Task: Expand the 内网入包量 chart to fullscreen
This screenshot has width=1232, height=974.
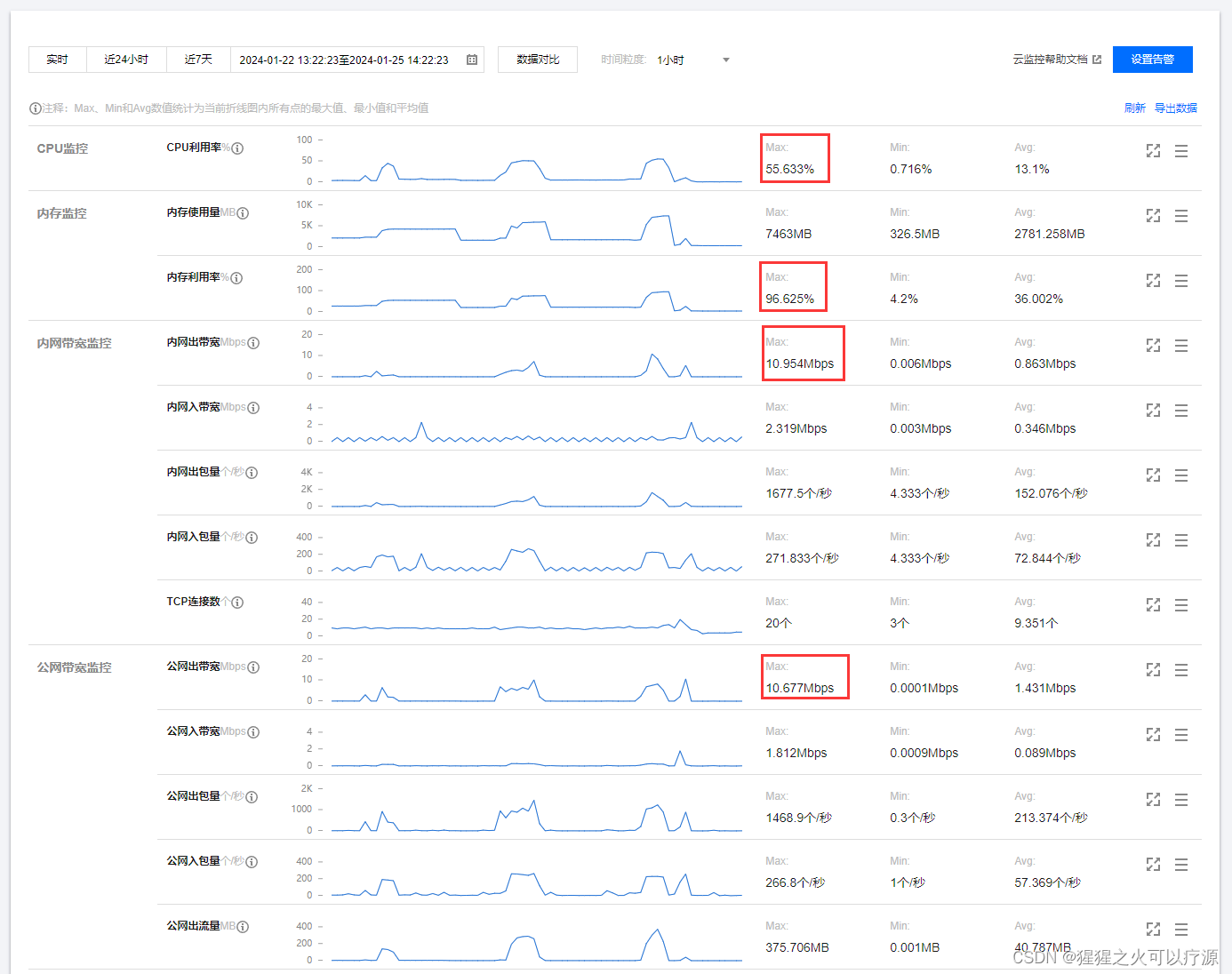Action: coord(1153,540)
